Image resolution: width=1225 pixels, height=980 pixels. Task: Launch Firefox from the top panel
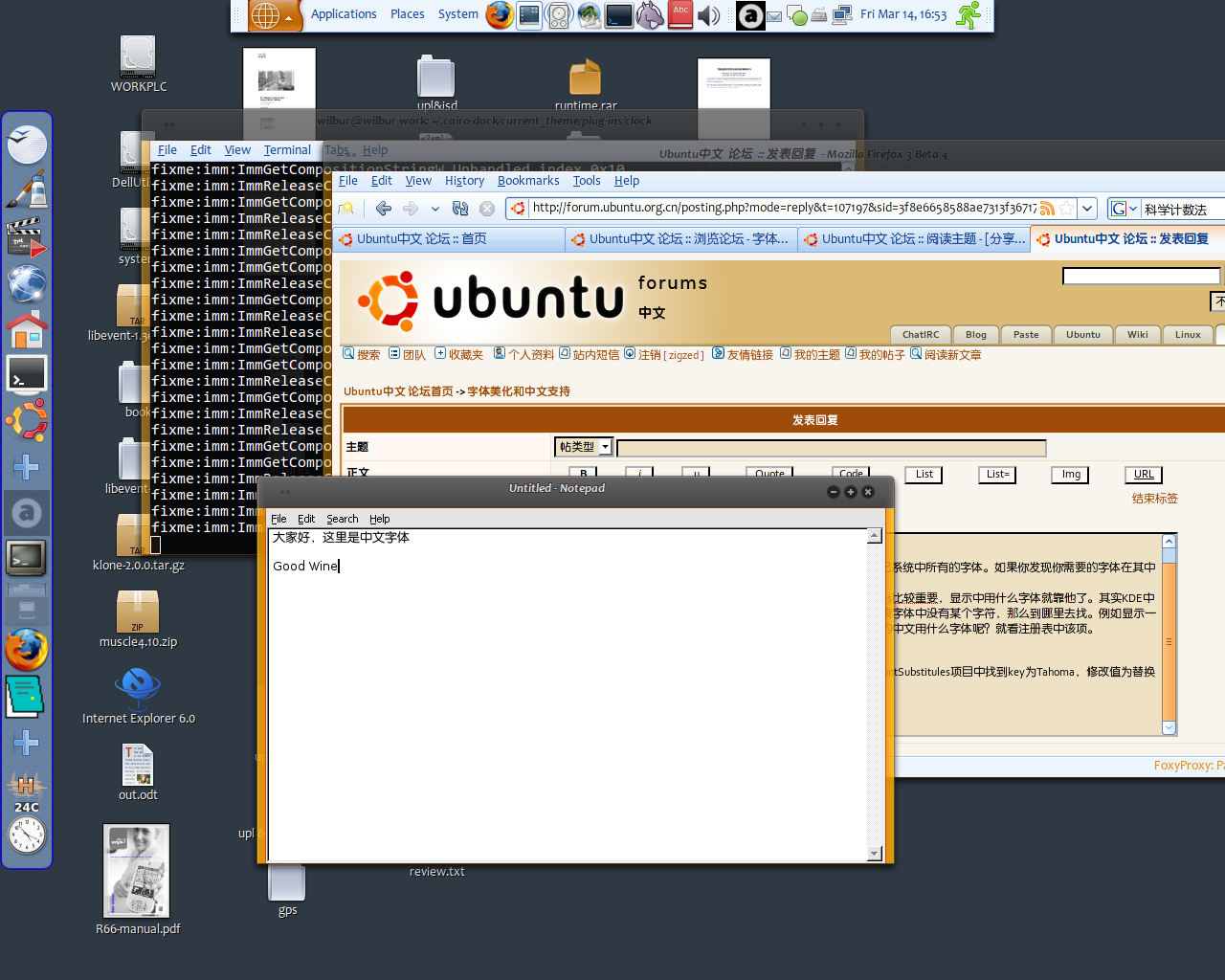499,15
